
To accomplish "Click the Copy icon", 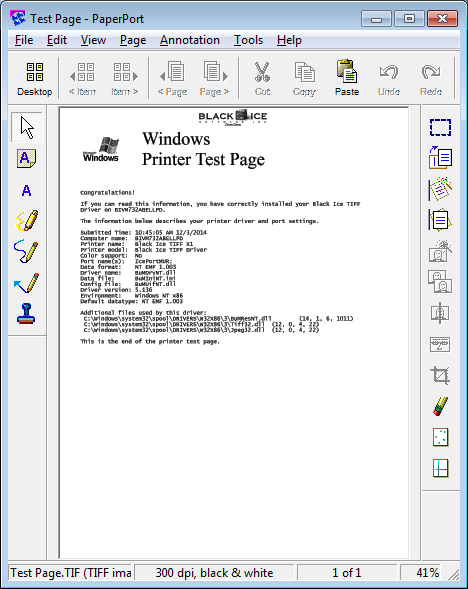I will (x=304, y=79).
